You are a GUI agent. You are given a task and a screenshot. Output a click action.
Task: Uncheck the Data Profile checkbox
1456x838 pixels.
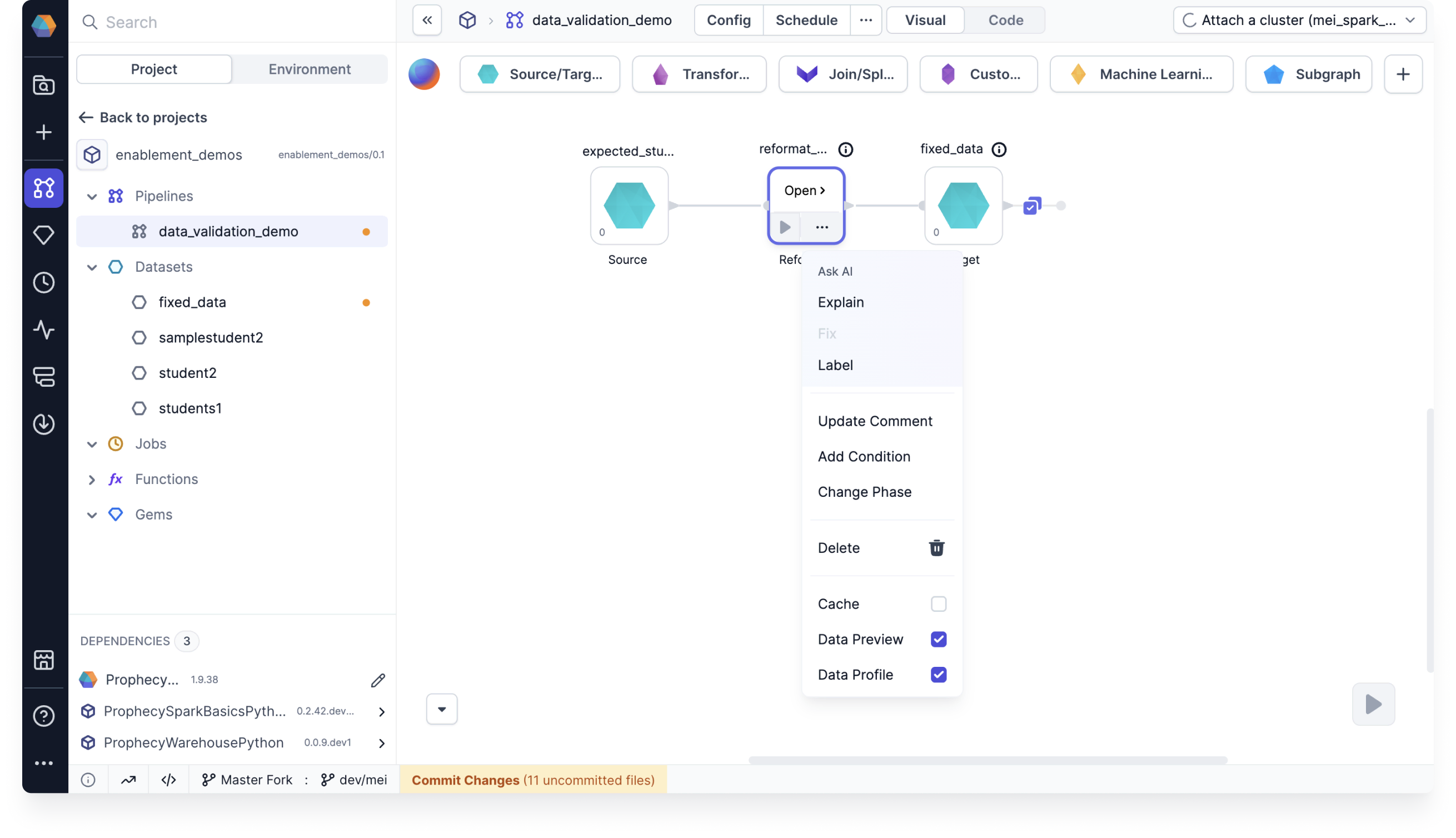coord(939,675)
